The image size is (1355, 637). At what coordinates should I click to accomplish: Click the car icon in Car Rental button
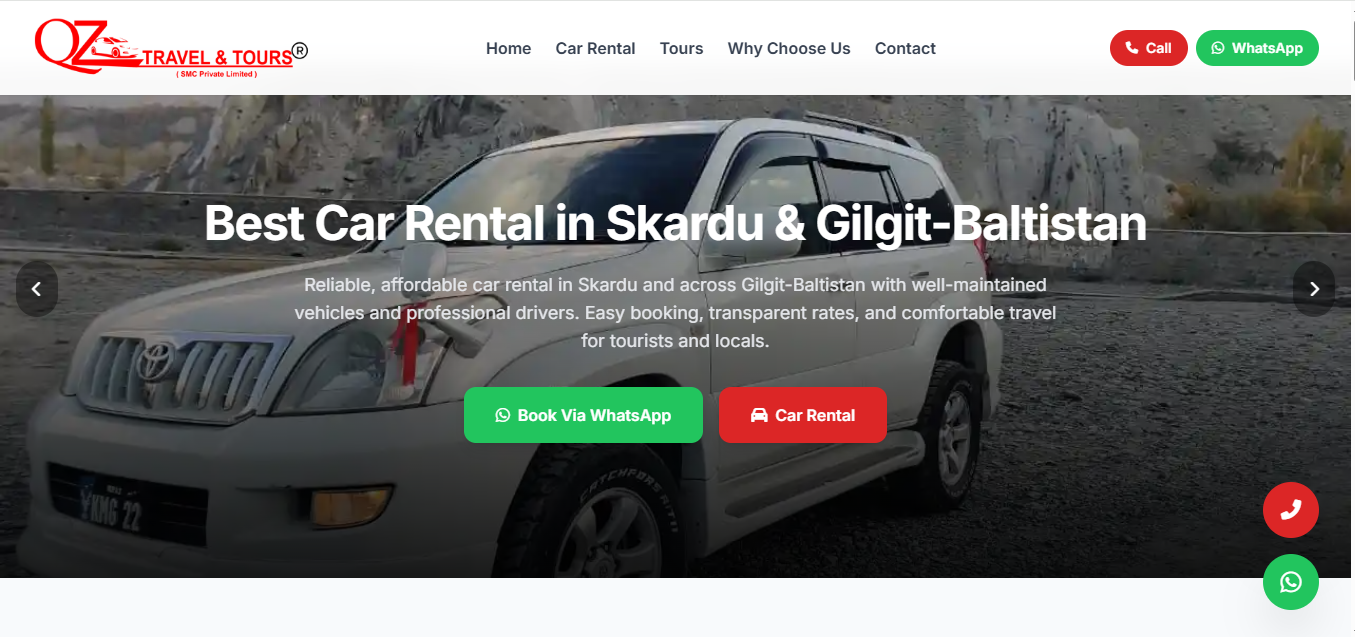(x=759, y=415)
